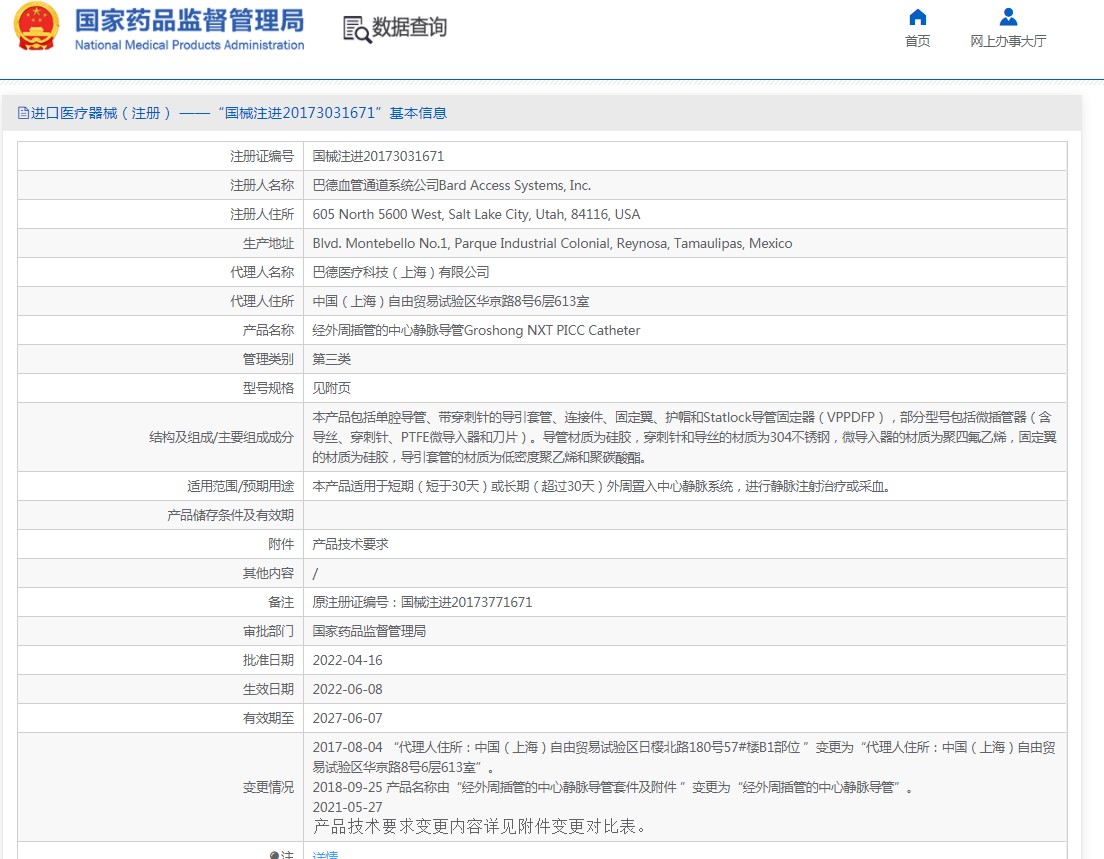Select the 审批部门 label
Image resolution: width=1104 pixels, height=859 pixels.
click(x=268, y=631)
